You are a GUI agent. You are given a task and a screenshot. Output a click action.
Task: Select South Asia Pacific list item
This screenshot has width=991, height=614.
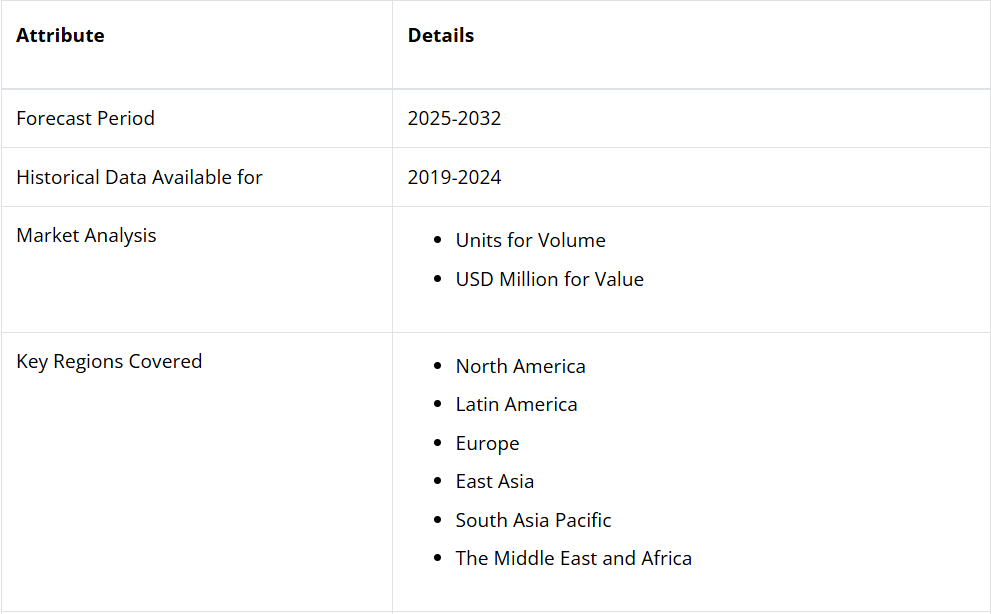point(533,520)
